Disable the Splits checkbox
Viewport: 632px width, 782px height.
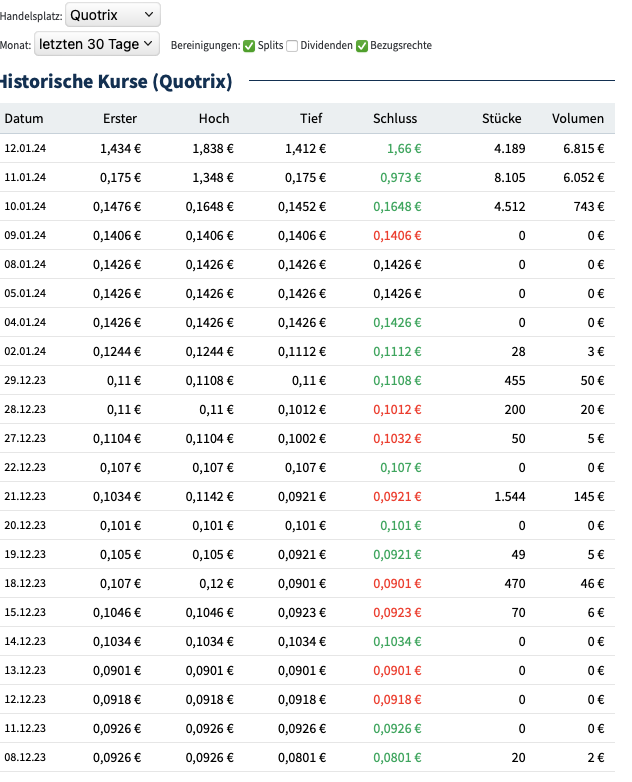249,45
